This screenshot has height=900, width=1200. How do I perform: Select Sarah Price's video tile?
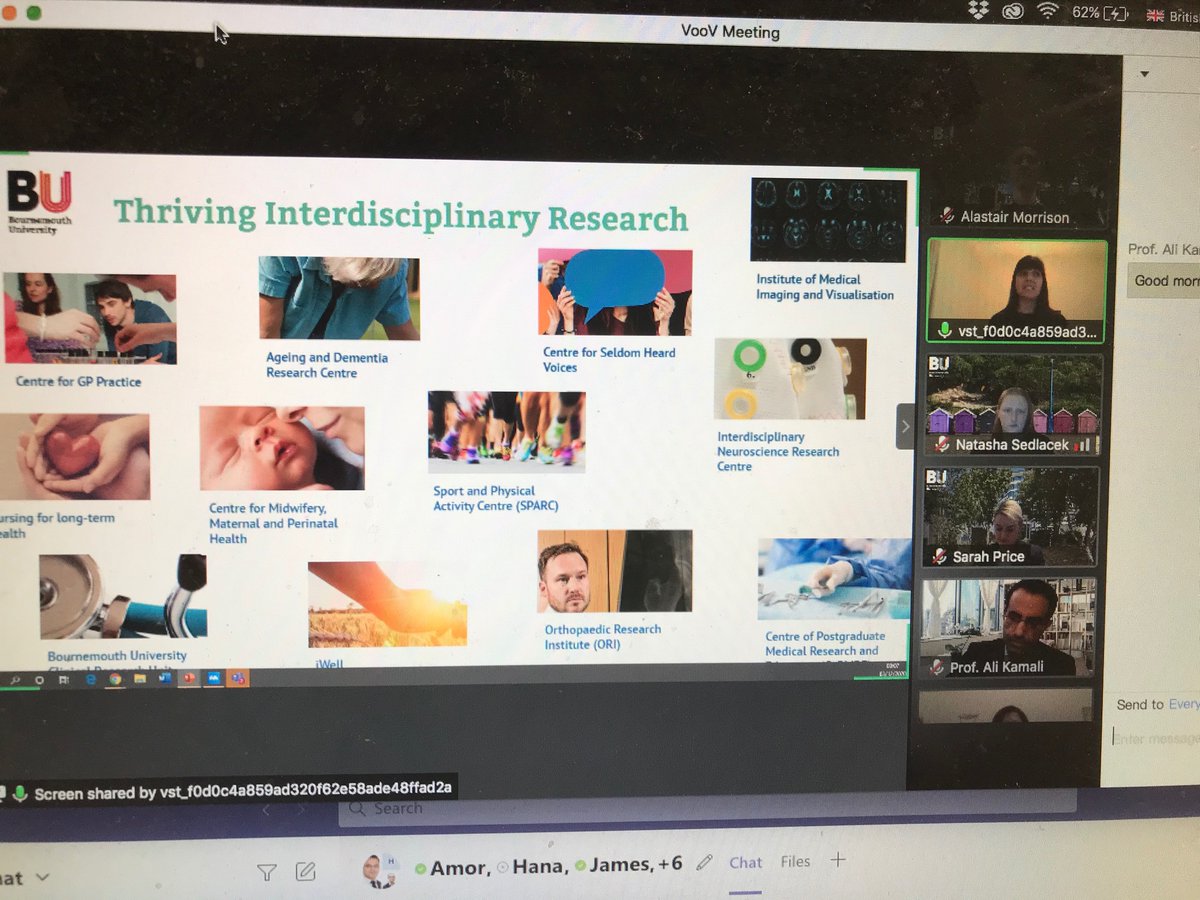1010,517
